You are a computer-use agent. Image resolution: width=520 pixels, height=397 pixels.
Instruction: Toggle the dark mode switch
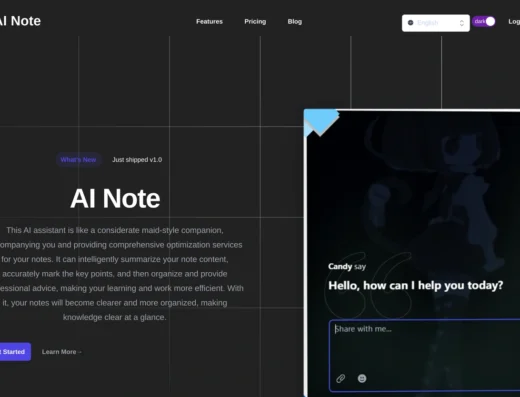484,22
